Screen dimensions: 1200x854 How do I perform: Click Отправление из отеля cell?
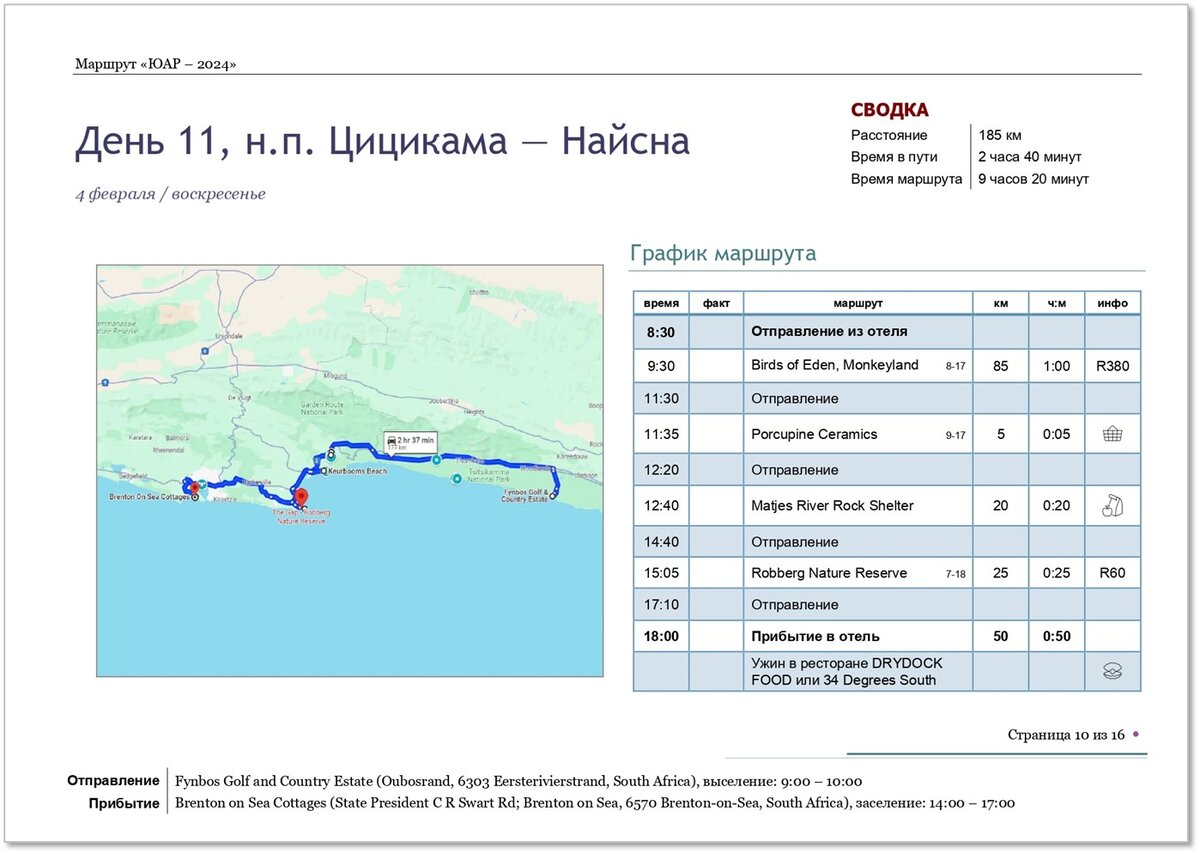858,331
